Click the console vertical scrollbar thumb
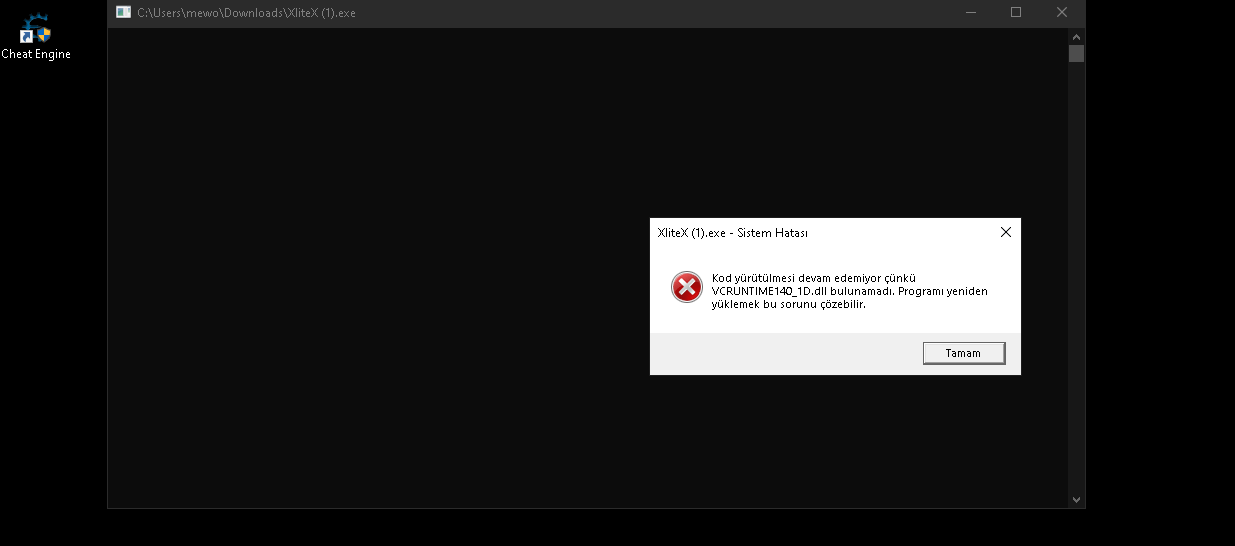1235x546 pixels. [1076, 53]
